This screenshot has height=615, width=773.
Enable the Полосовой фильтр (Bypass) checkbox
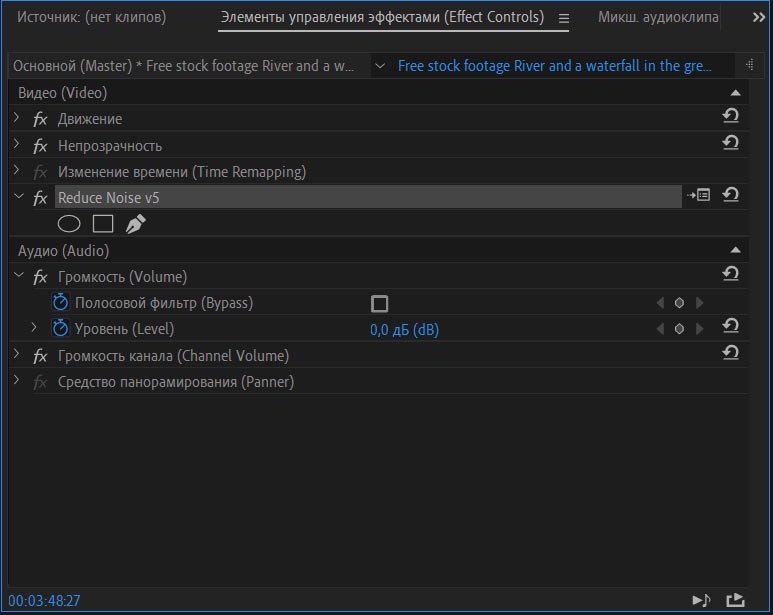coord(379,303)
